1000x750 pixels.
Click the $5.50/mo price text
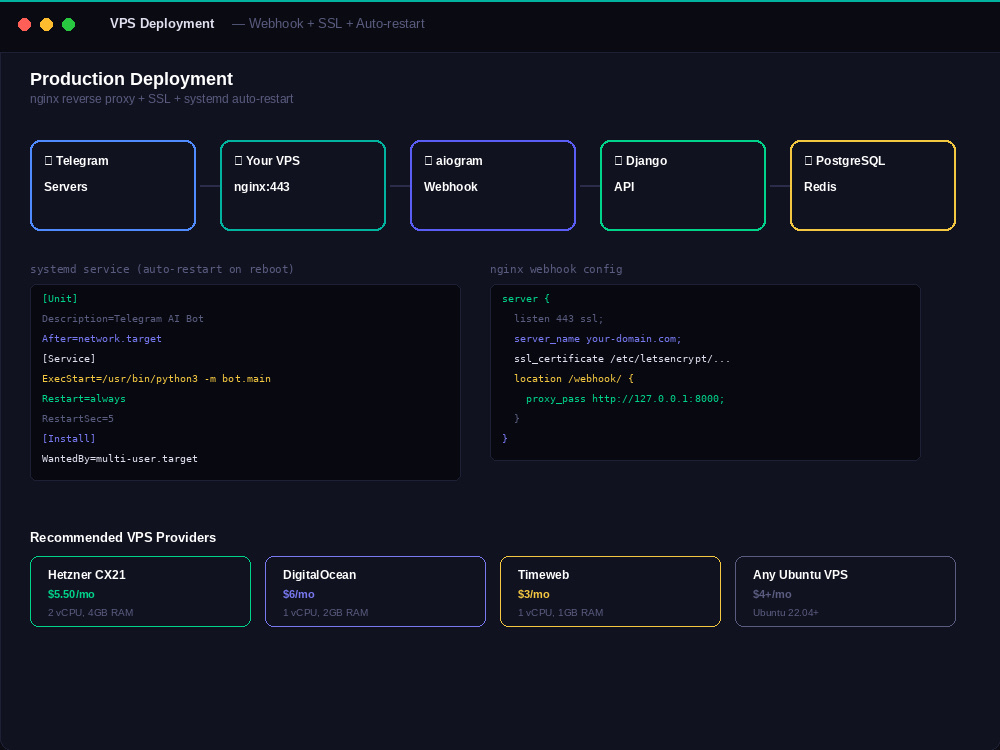click(71, 594)
